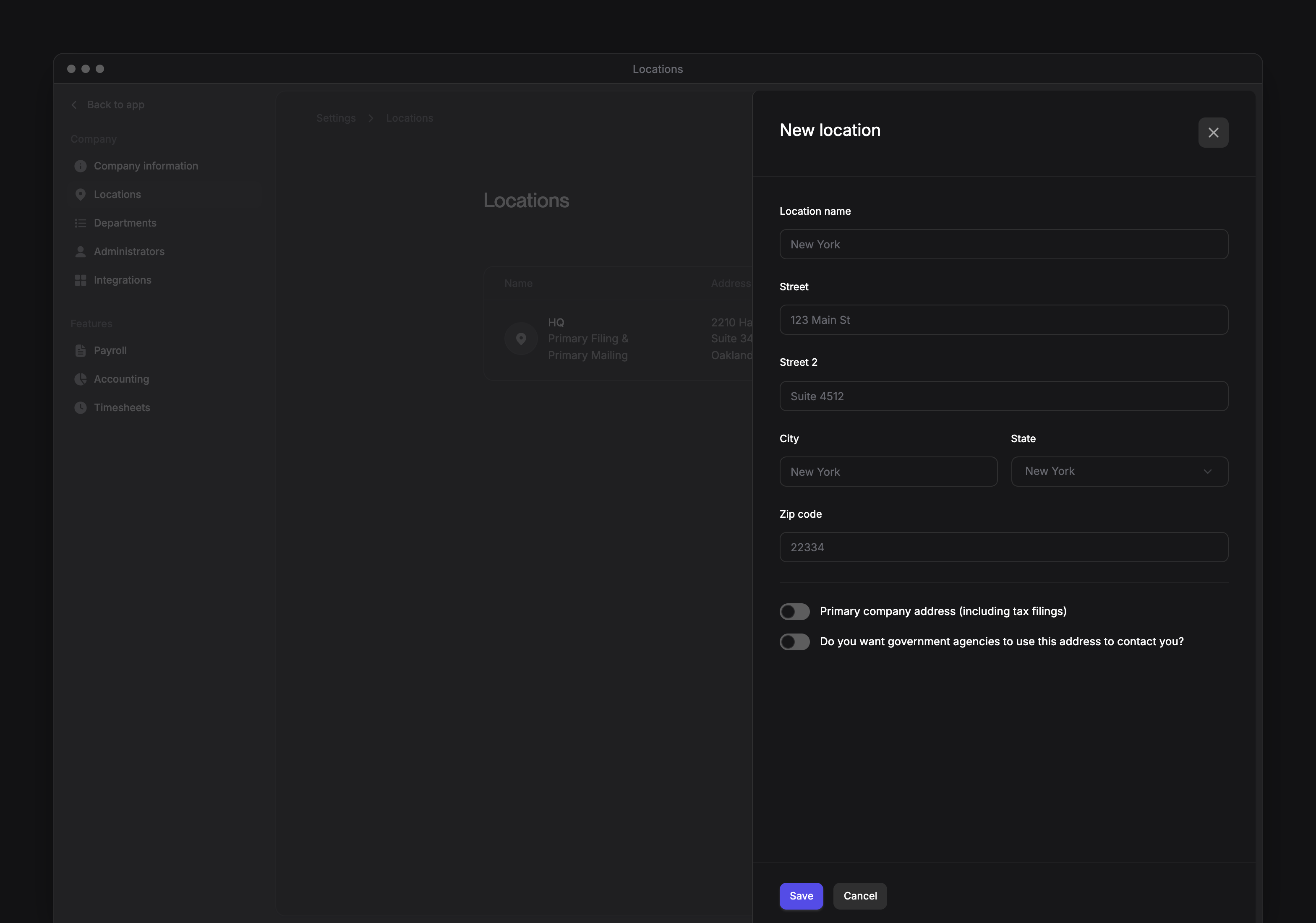Click the Name column header
The height and width of the screenshot is (923, 1316).
tap(518, 284)
